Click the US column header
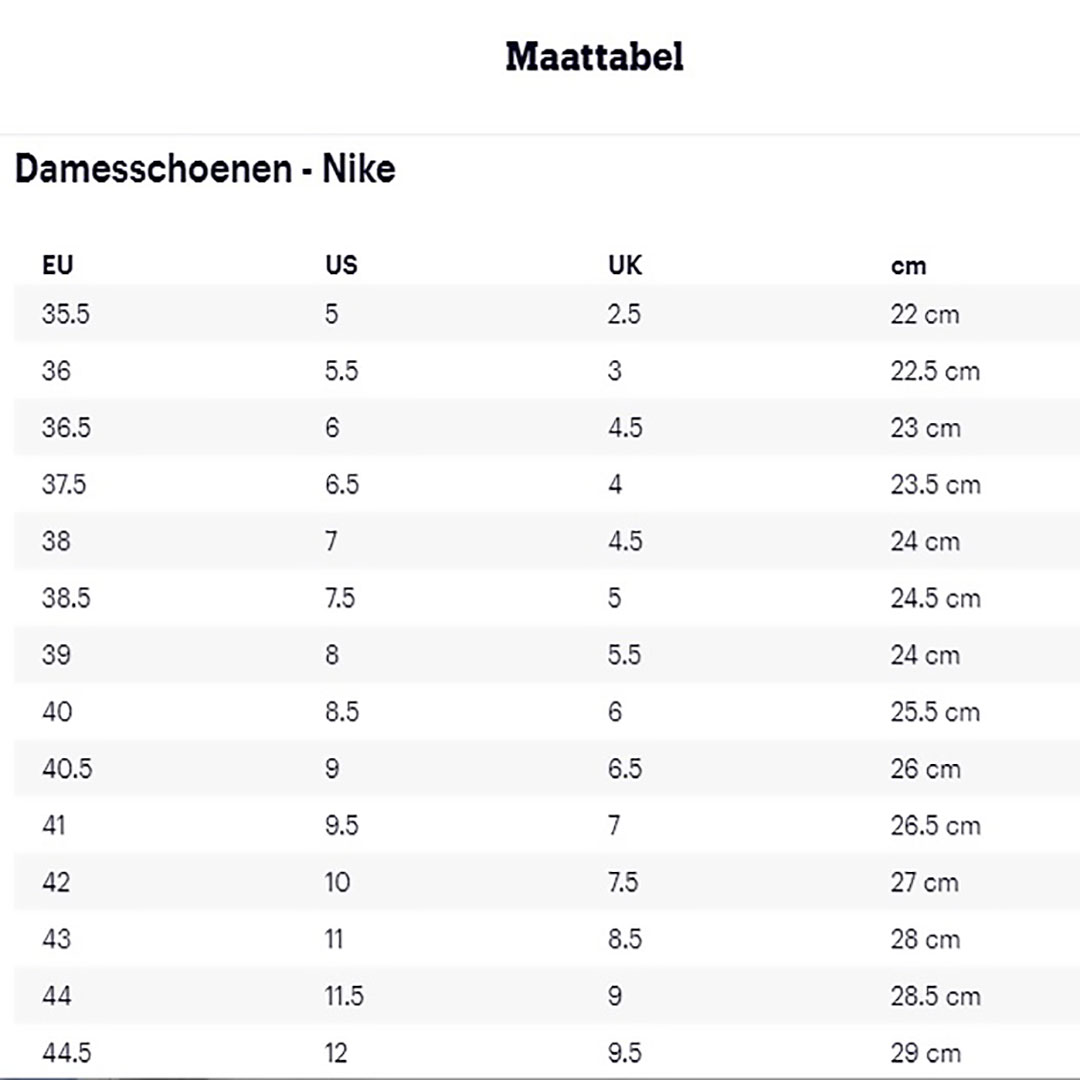Viewport: 1080px width, 1080px height. point(341,265)
